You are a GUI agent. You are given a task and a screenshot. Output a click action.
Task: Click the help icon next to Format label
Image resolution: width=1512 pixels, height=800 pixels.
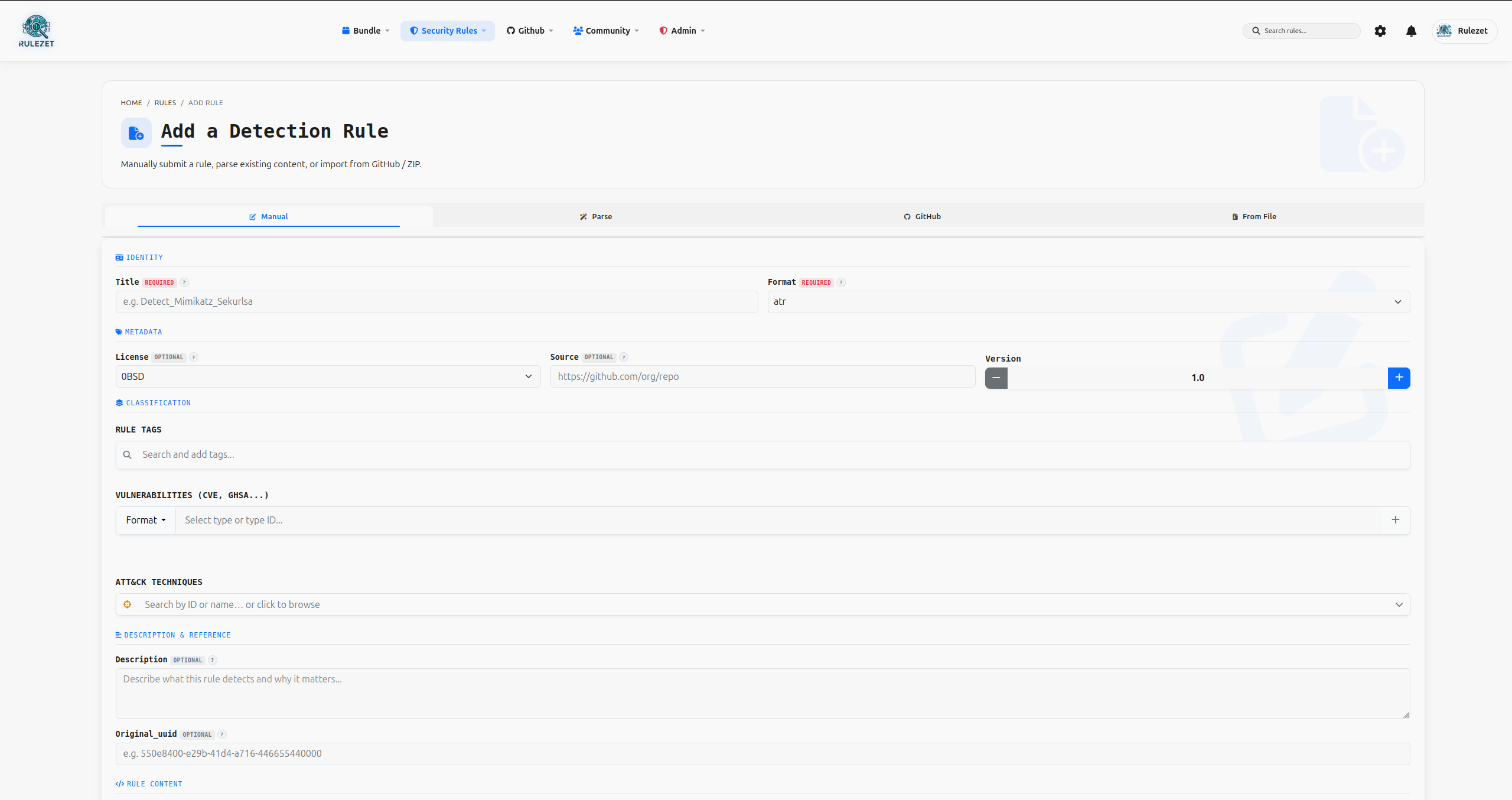841,282
